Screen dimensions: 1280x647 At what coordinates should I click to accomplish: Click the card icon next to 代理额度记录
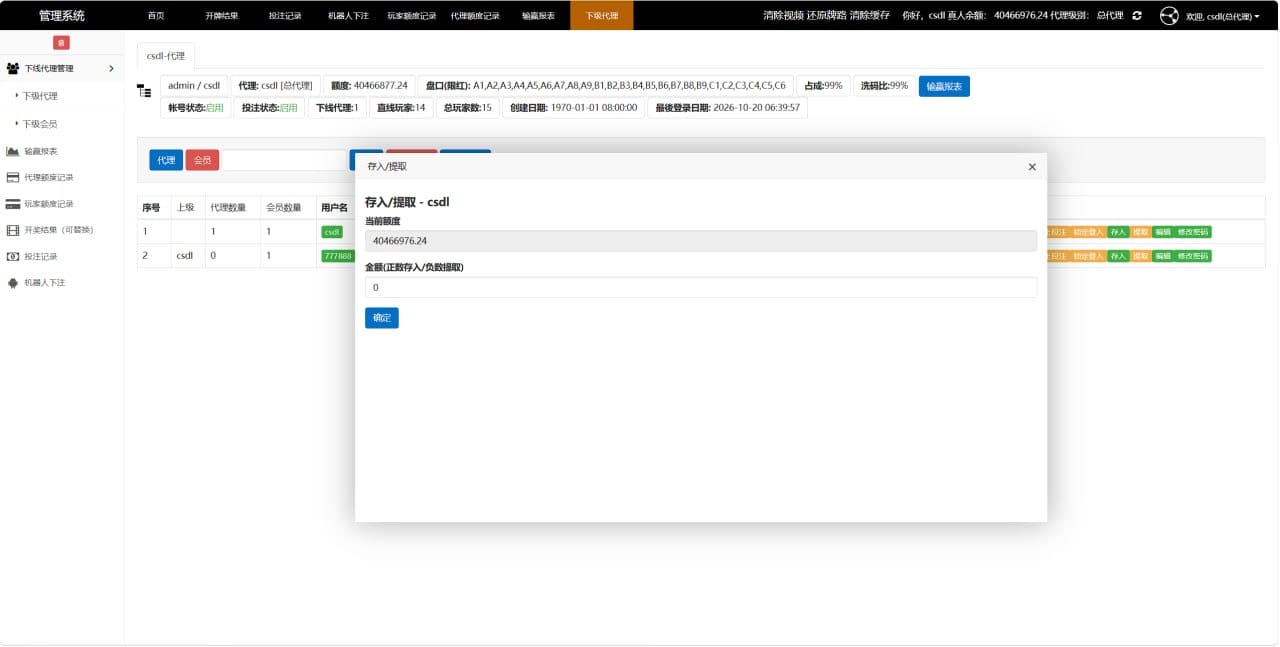click(x=13, y=177)
